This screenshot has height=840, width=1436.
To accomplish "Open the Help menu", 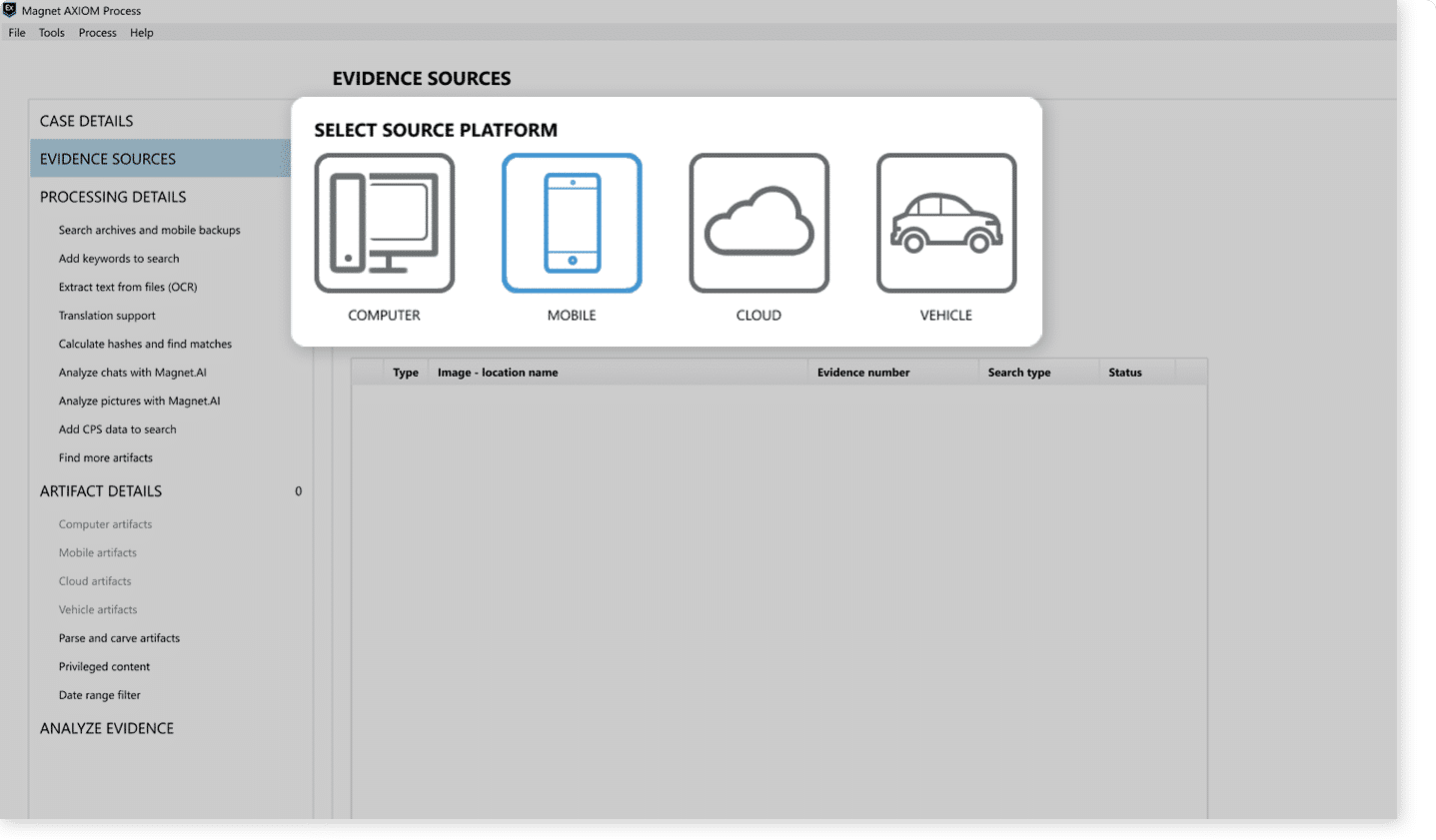I will 141,32.
